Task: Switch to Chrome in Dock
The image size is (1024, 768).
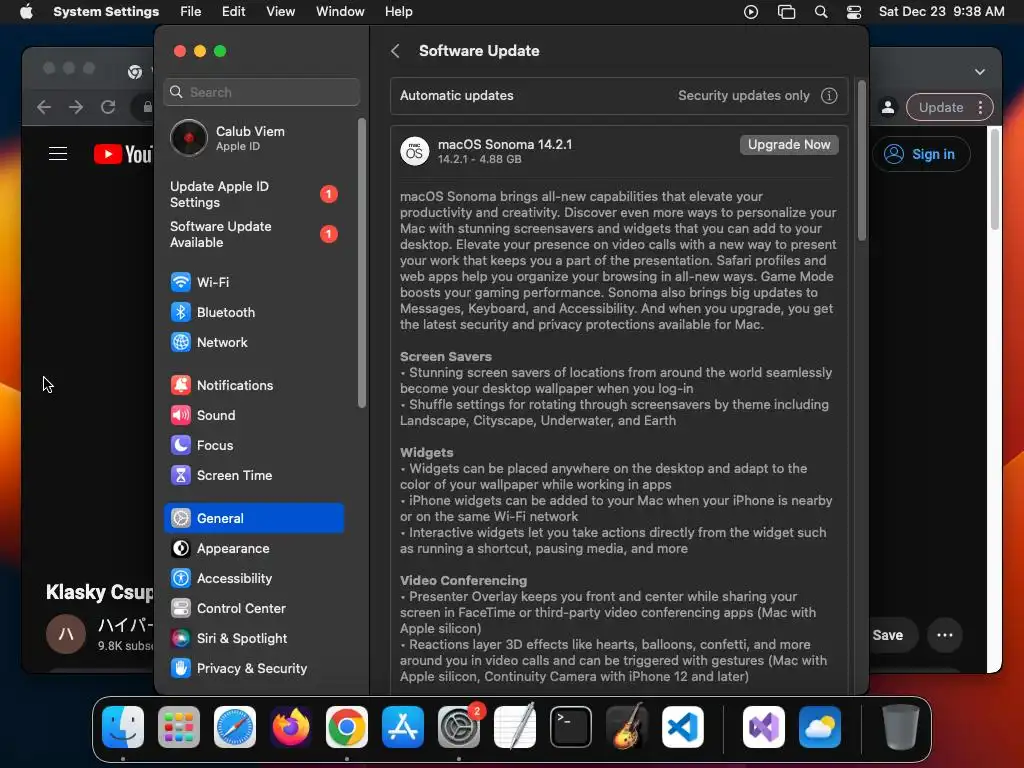Action: tap(347, 727)
